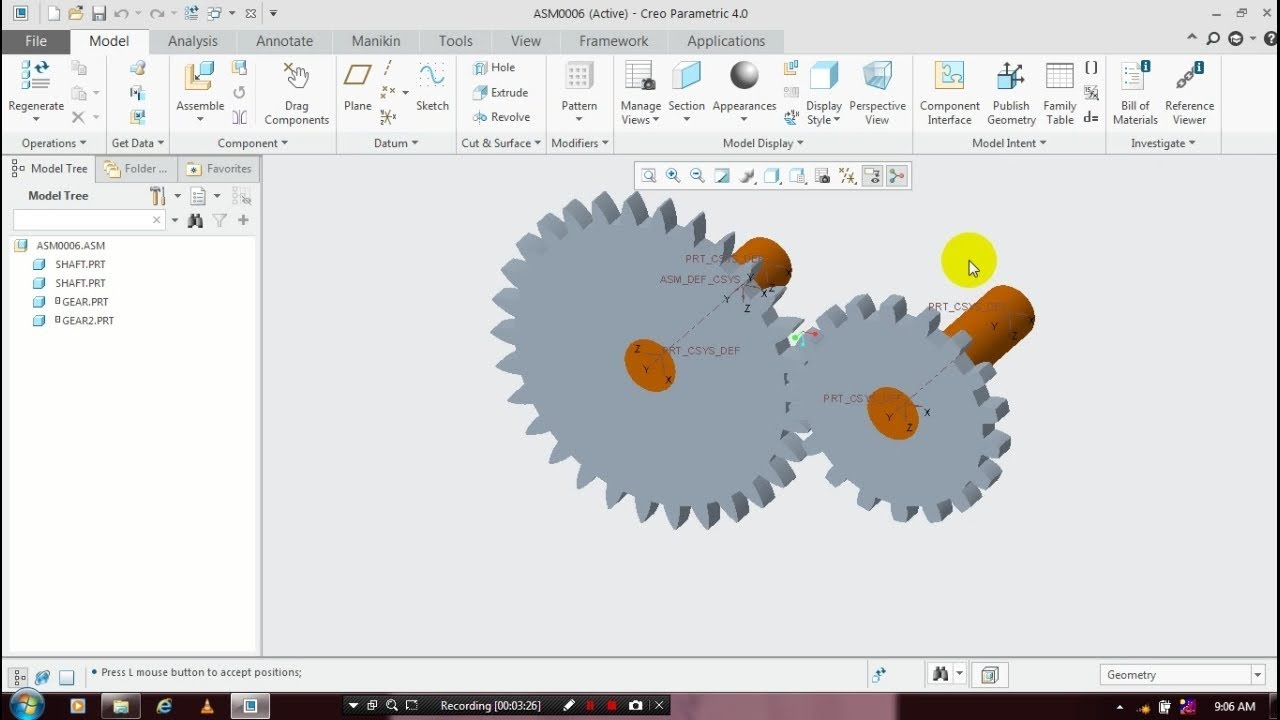
Task: Toggle spin center display in graphics toolbar
Action: pyautogui.click(x=896, y=176)
